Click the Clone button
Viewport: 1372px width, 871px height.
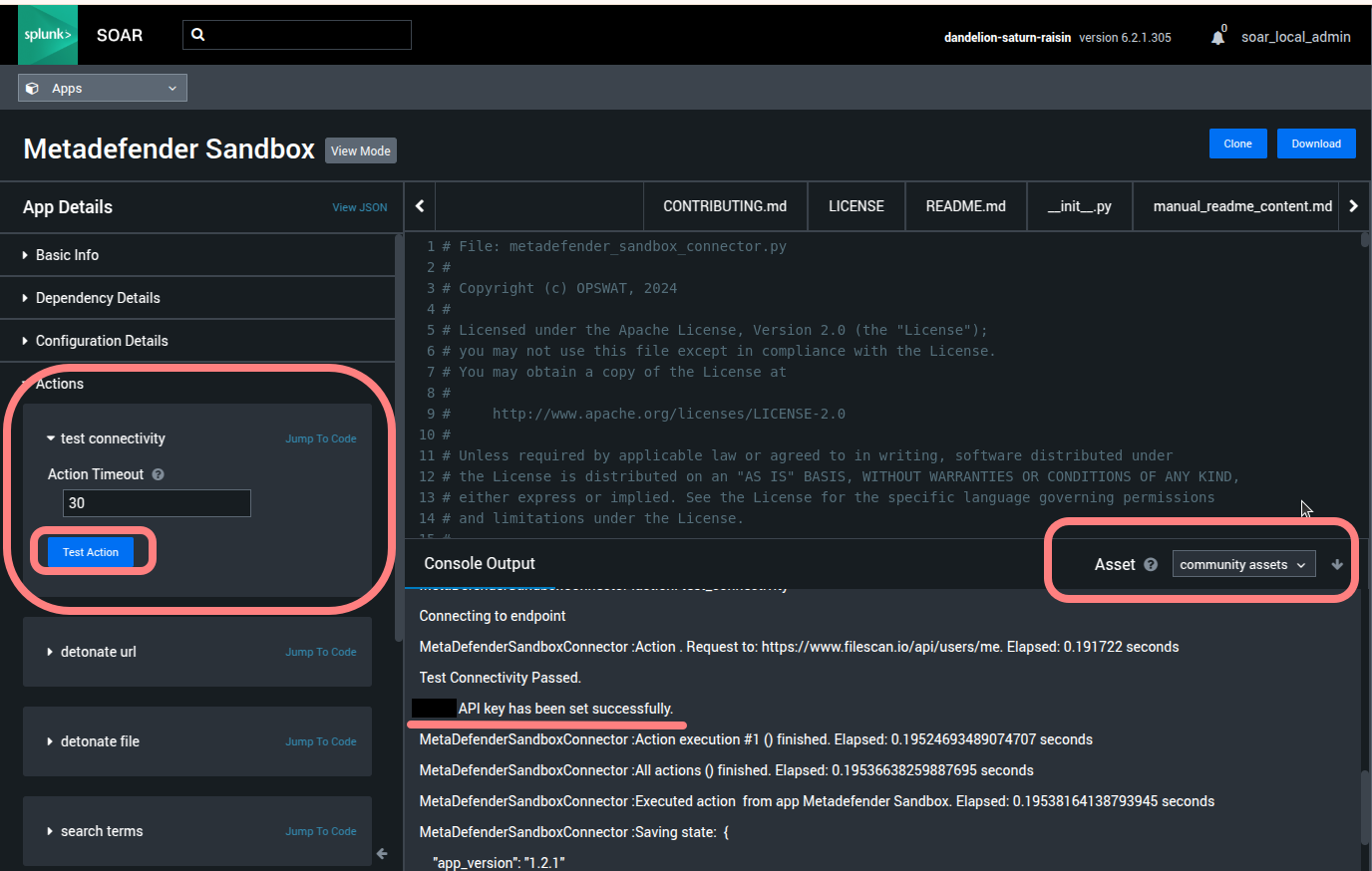[x=1237, y=144]
